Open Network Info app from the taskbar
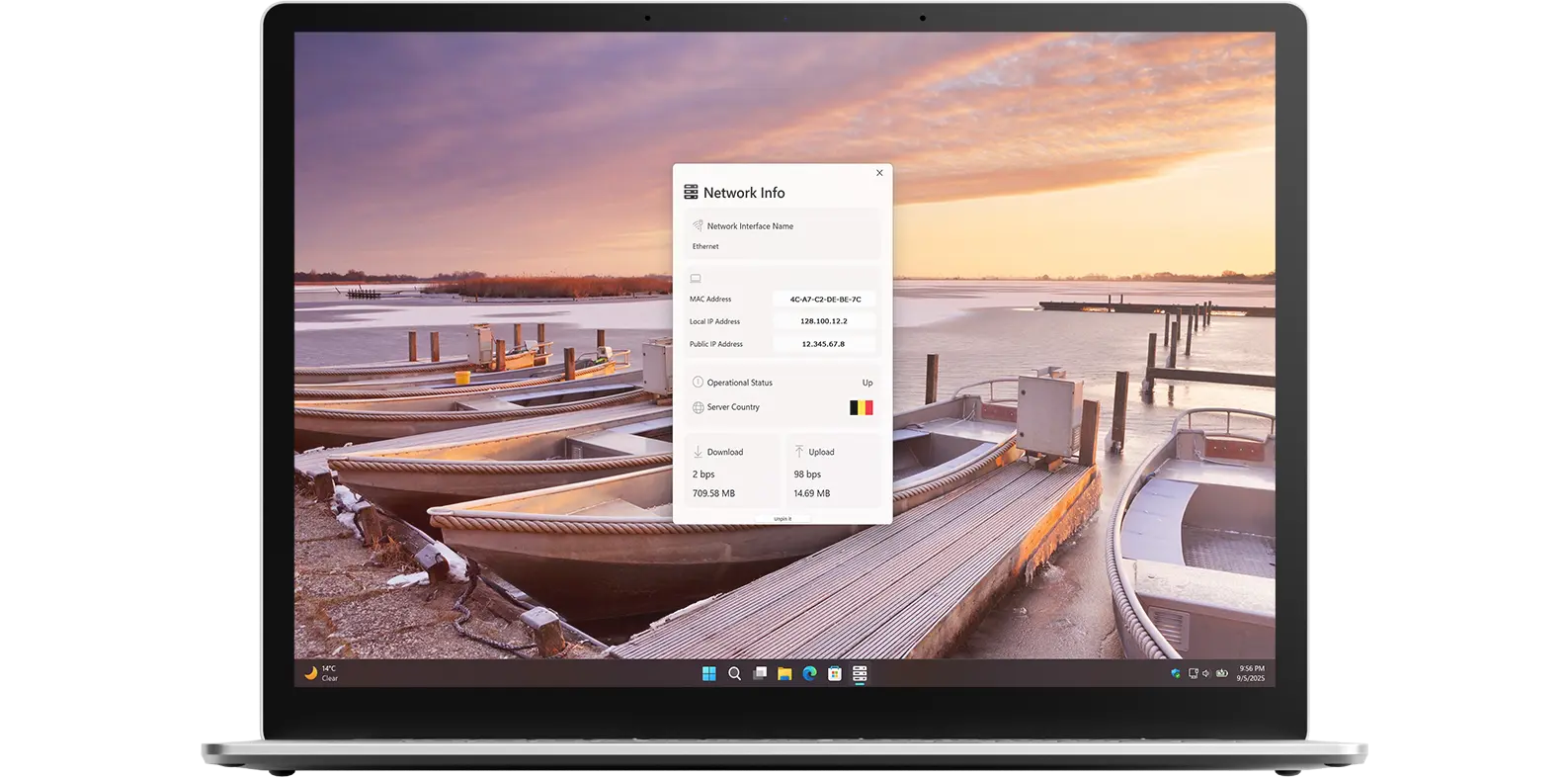This screenshot has height=778, width=1568. [860, 673]
